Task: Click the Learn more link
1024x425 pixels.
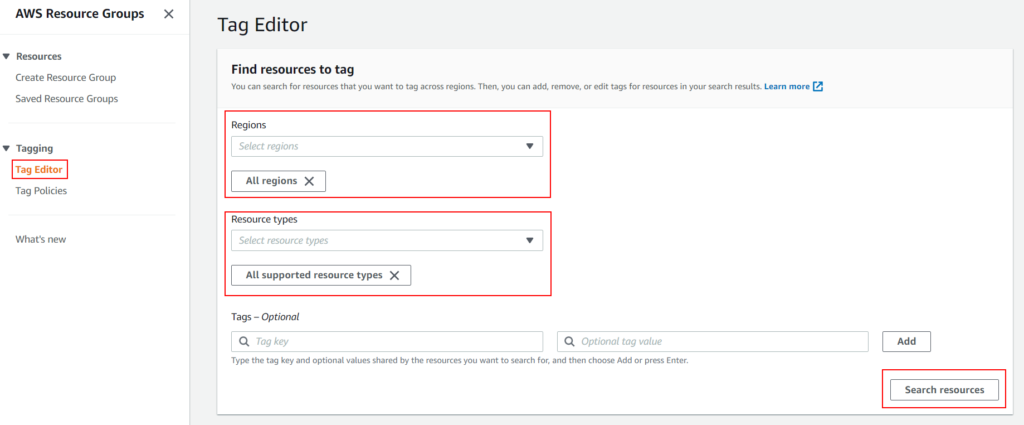Action: click(787, 87)
